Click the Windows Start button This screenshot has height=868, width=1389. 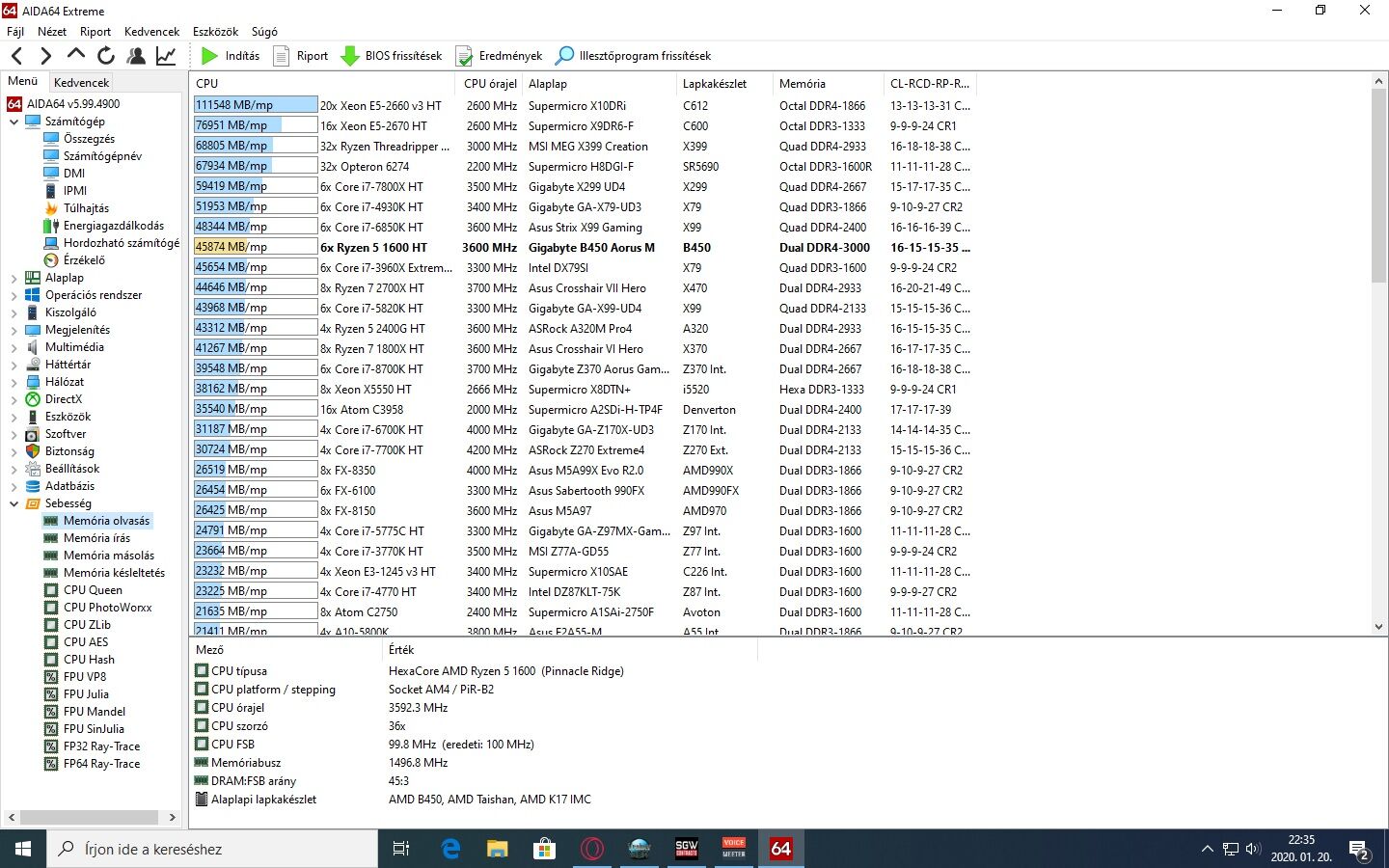pos(23,849)
